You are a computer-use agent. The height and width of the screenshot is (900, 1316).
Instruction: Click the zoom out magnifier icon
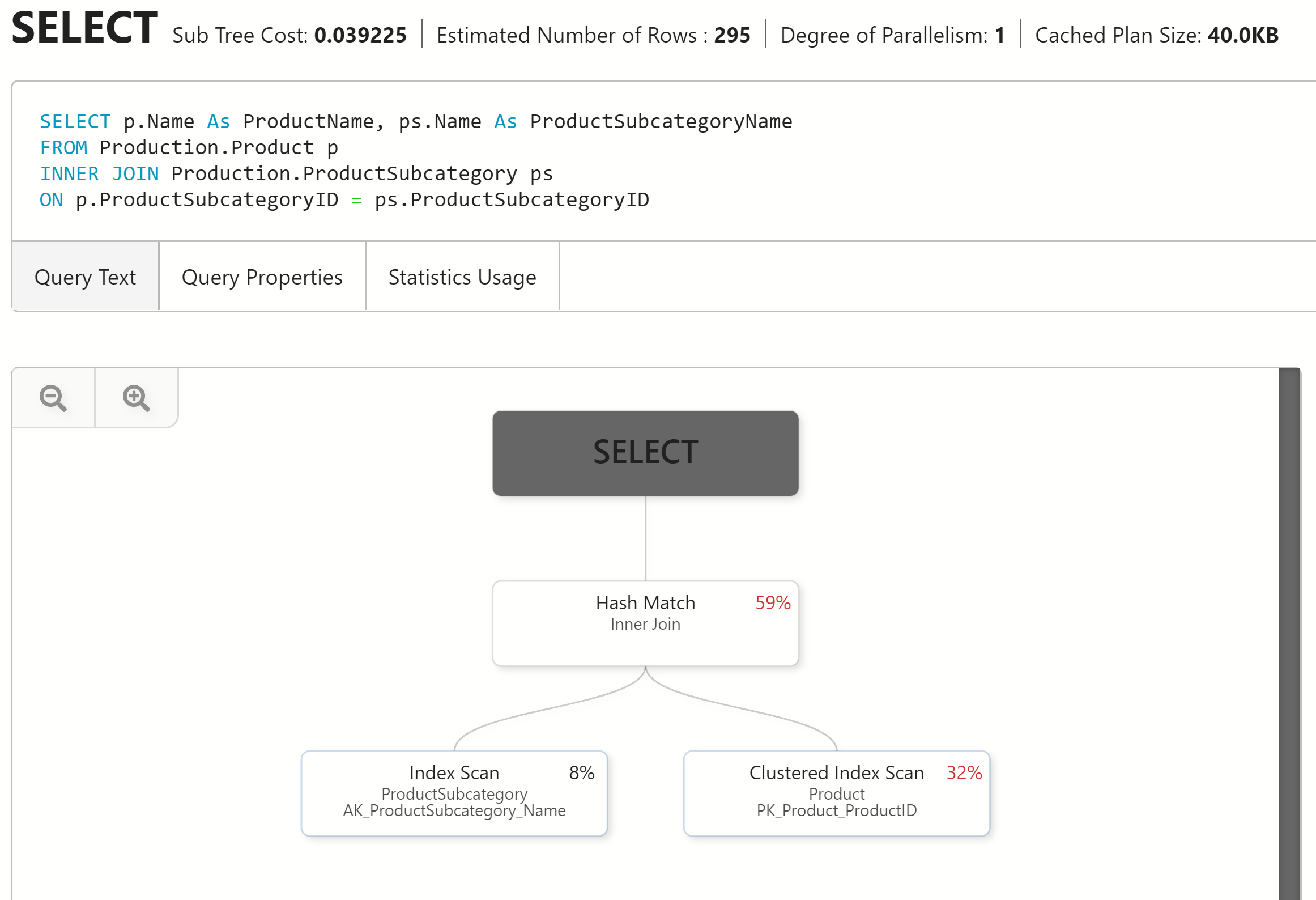(53, 398)
